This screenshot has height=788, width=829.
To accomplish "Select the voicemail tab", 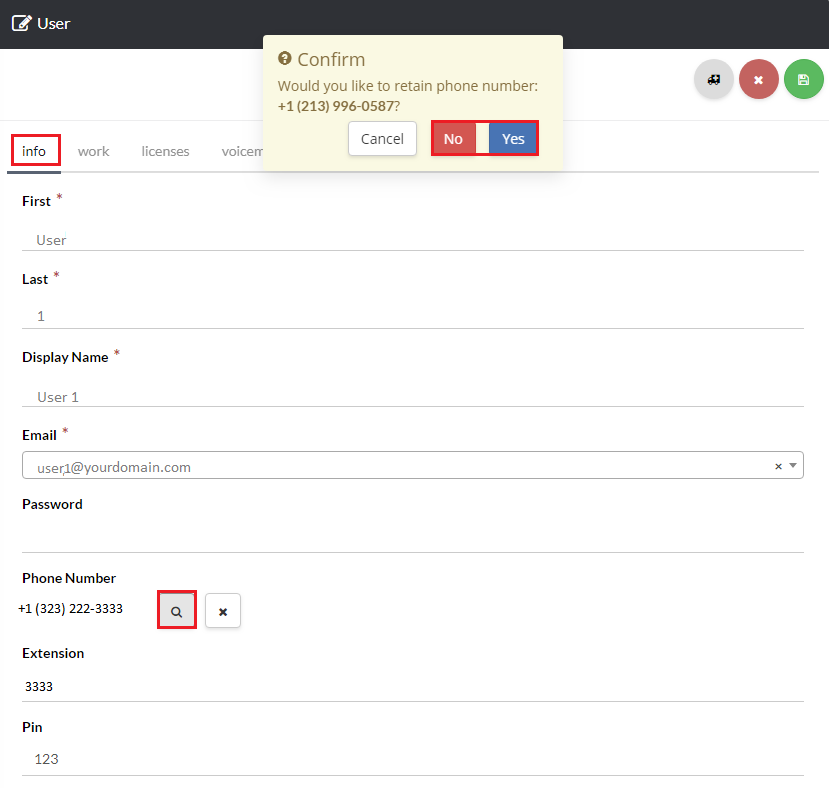I will coord(243,151).
